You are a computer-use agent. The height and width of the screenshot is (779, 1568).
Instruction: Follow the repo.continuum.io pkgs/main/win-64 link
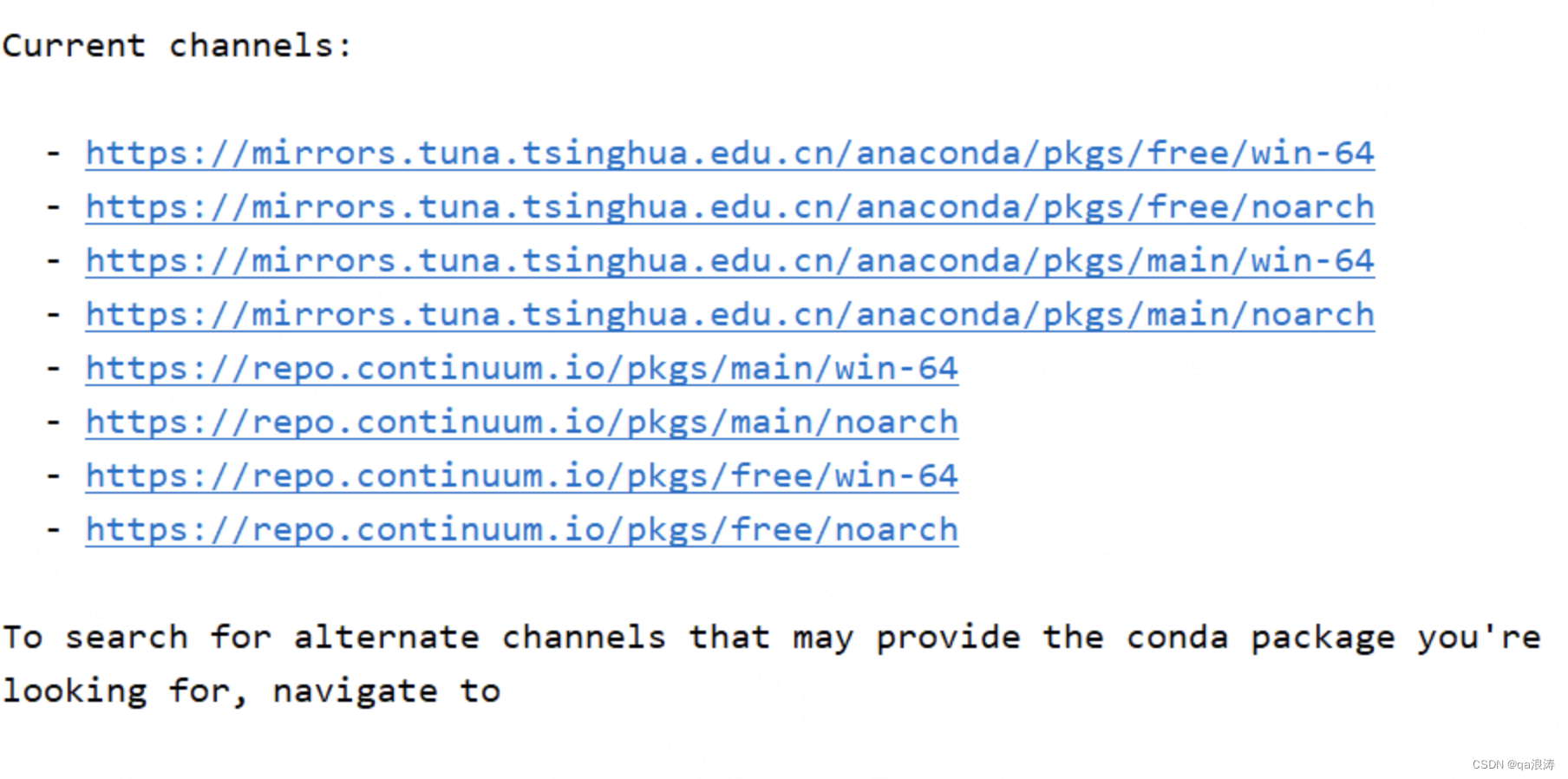521,369
